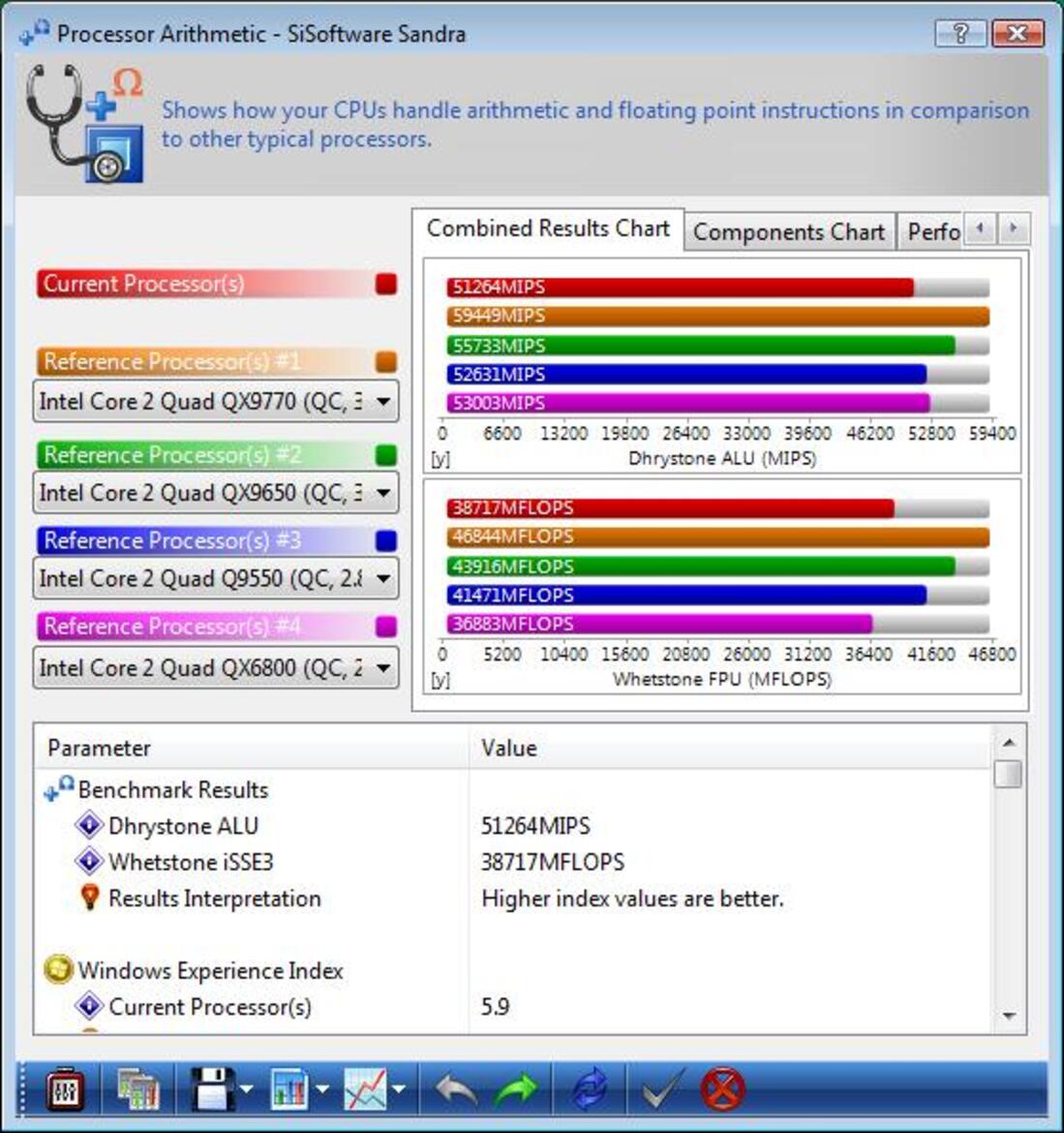Click the bar chart view toolbar icon
This screenshot has height=1133, width=1064.
tap(290, 1088)
